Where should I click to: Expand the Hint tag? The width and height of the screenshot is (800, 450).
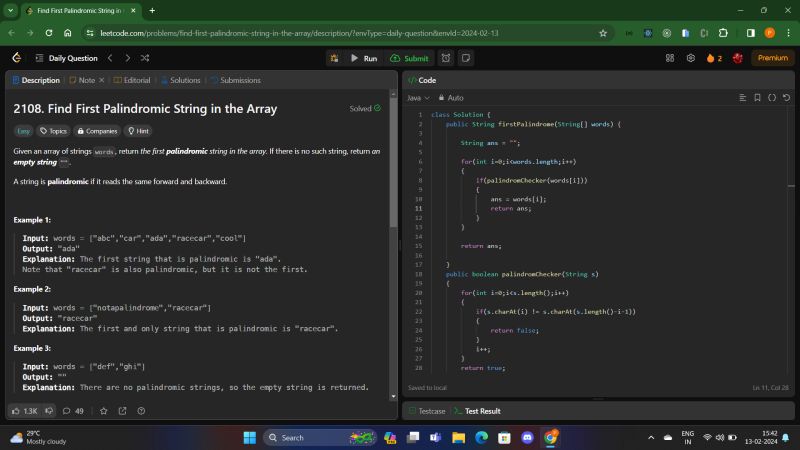[x=138, y=131]
